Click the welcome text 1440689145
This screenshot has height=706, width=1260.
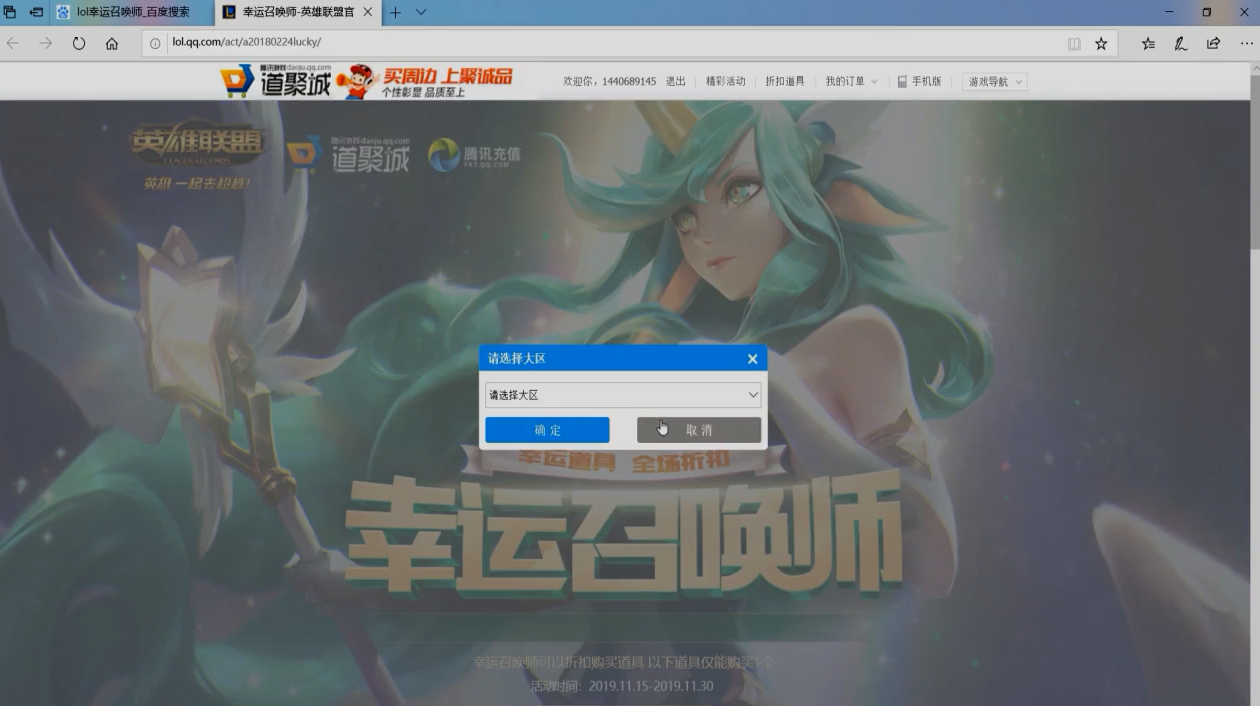click(629, 81)
